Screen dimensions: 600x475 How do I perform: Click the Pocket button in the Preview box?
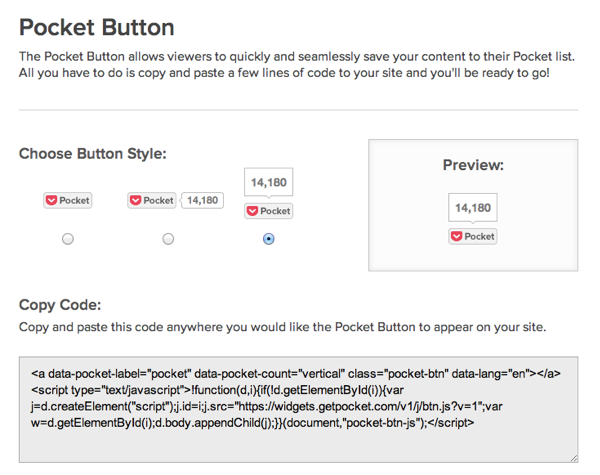[473, 236]
